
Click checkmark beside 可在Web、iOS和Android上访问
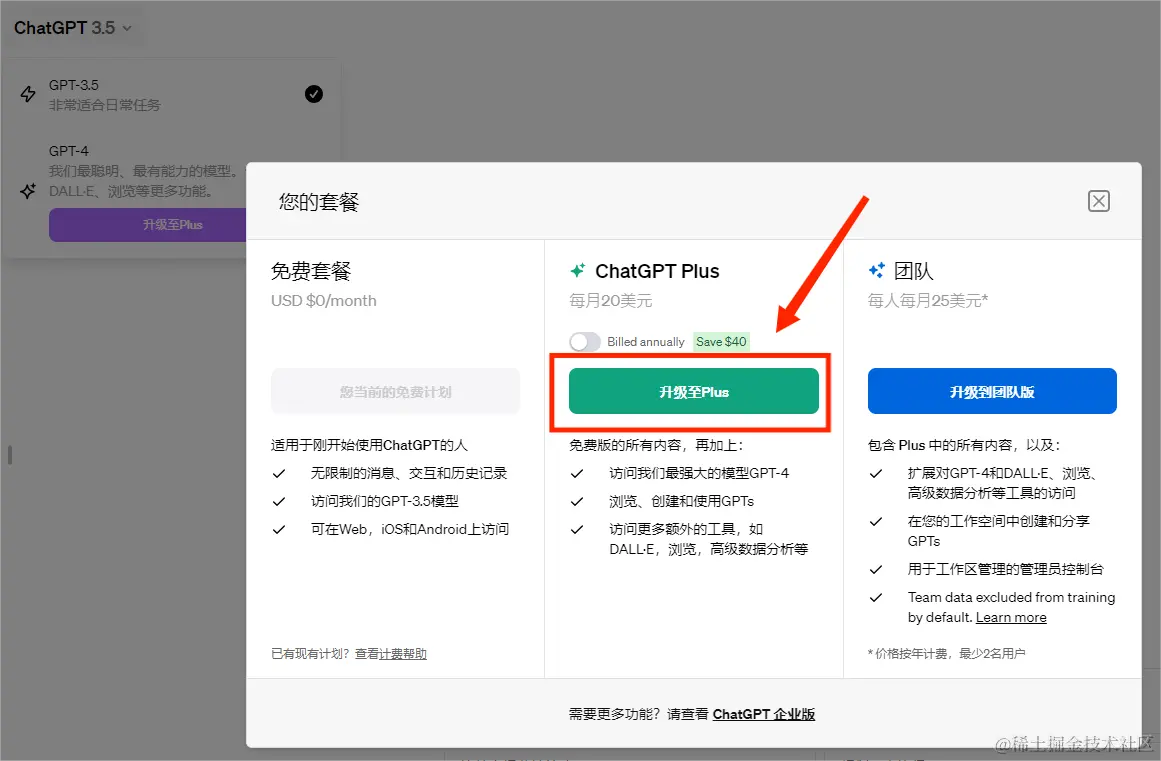click(280, 528)
